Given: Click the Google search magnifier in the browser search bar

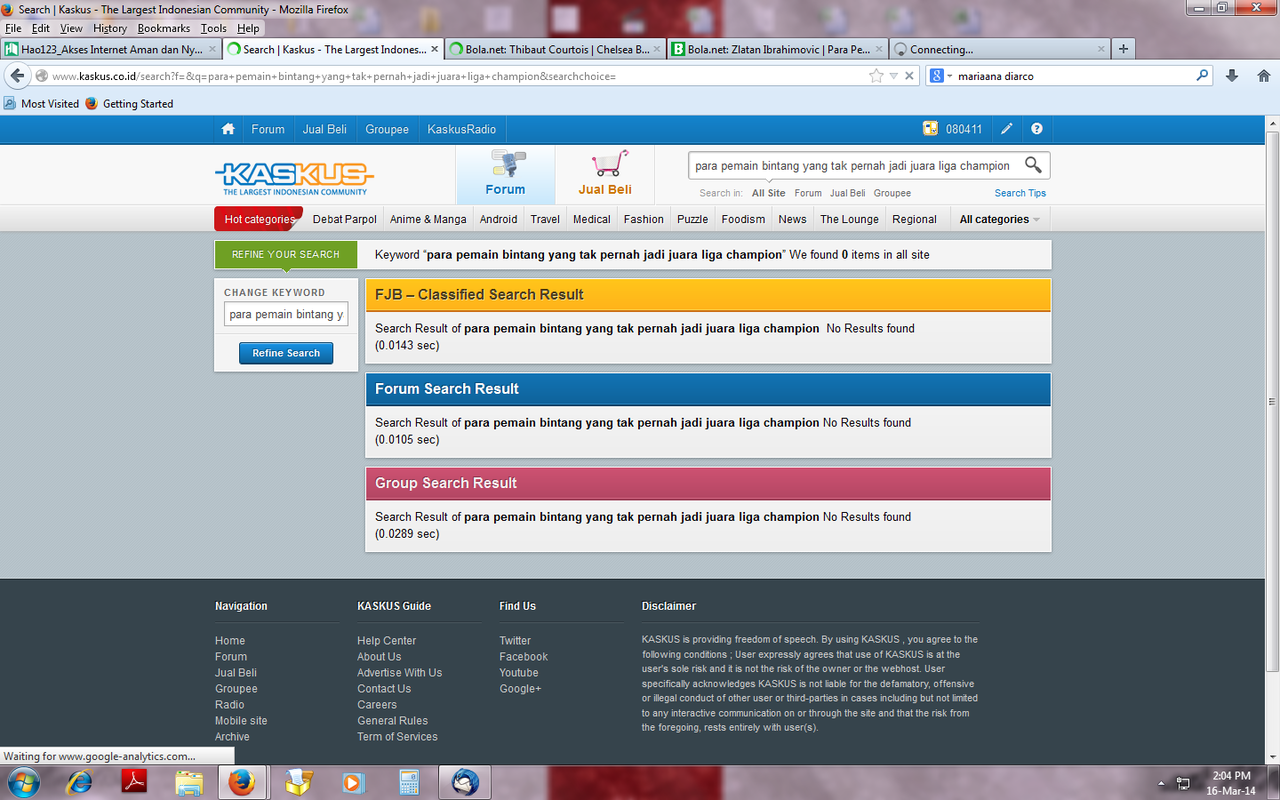Looking at the screenshot, I should (x=1203, y=76).
